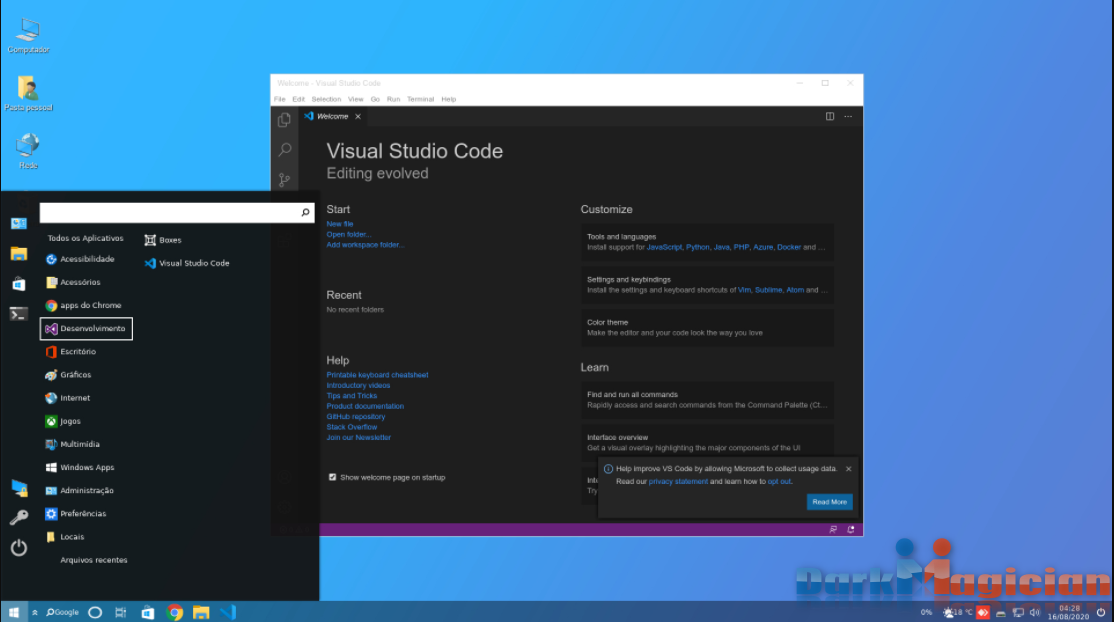Open the editor More Actions ellipsis
1114x622 pixels.
pos(848,117)
